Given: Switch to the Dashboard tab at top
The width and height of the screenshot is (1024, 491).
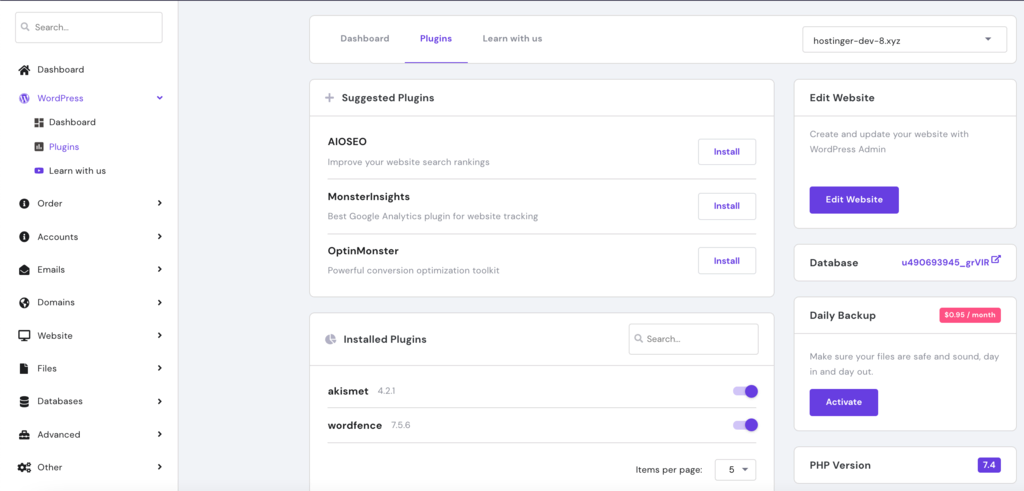Looking at the screenshot, I should point(364,39).
